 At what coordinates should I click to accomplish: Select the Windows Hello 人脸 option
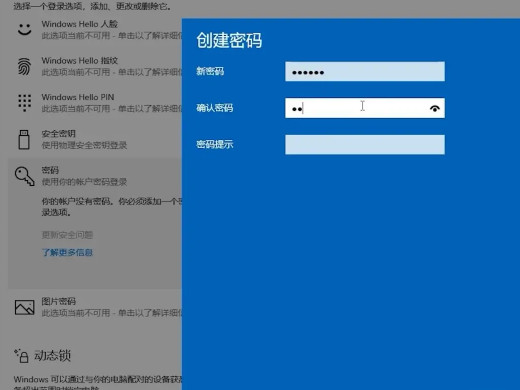[80, 24]
